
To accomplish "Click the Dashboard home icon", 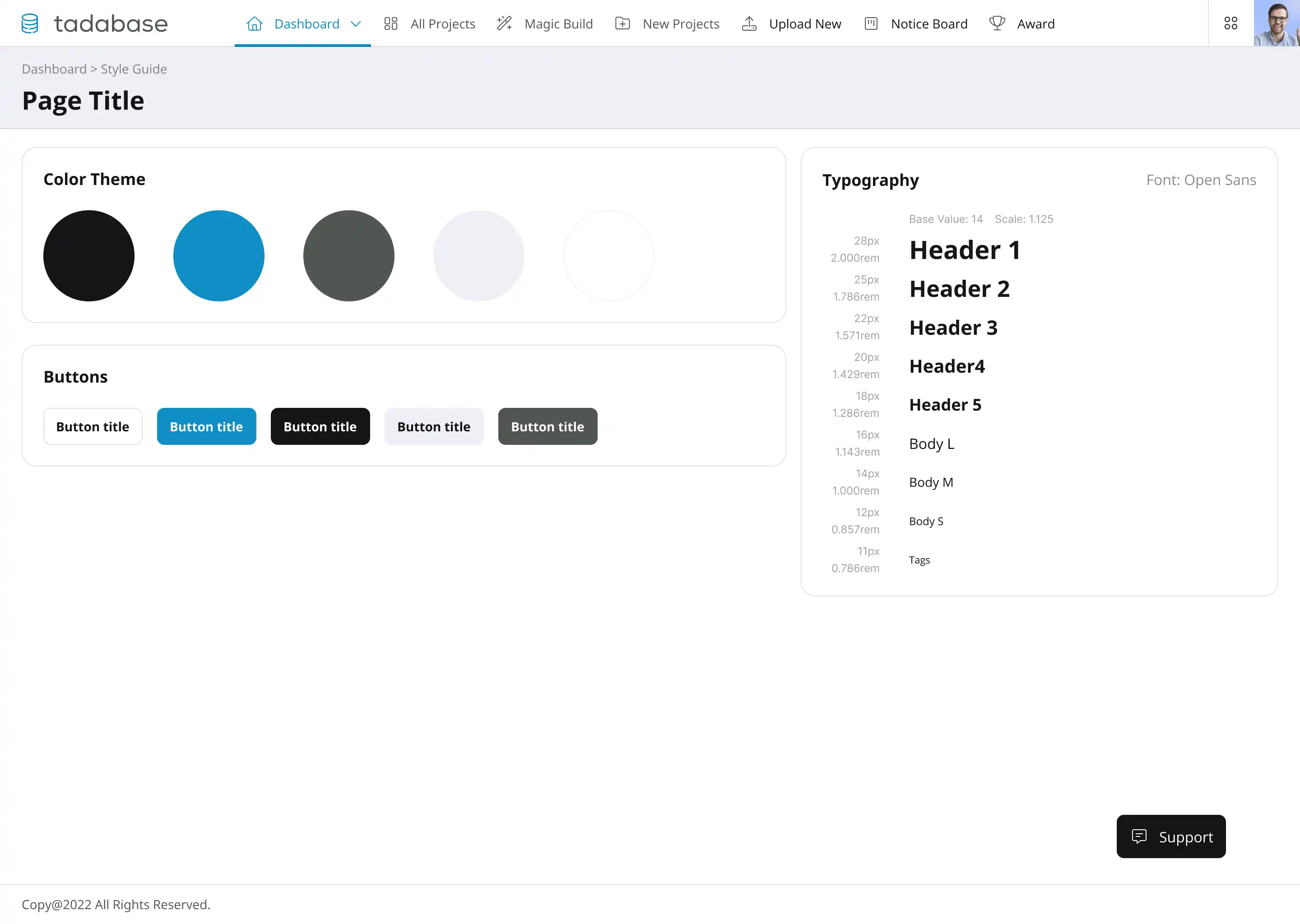I will [x=255, y=23].
